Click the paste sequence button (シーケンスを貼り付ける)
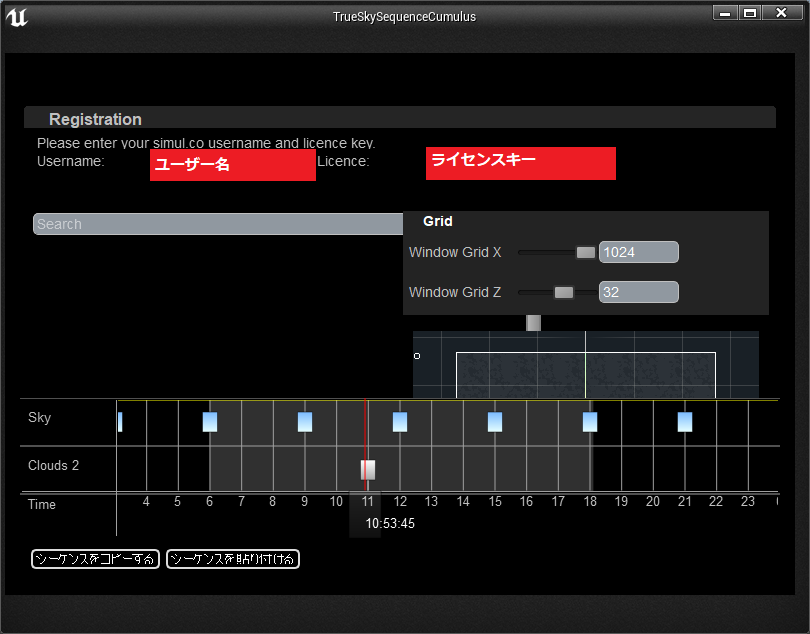This screenshot has height=634, width=810. (233, 559)
